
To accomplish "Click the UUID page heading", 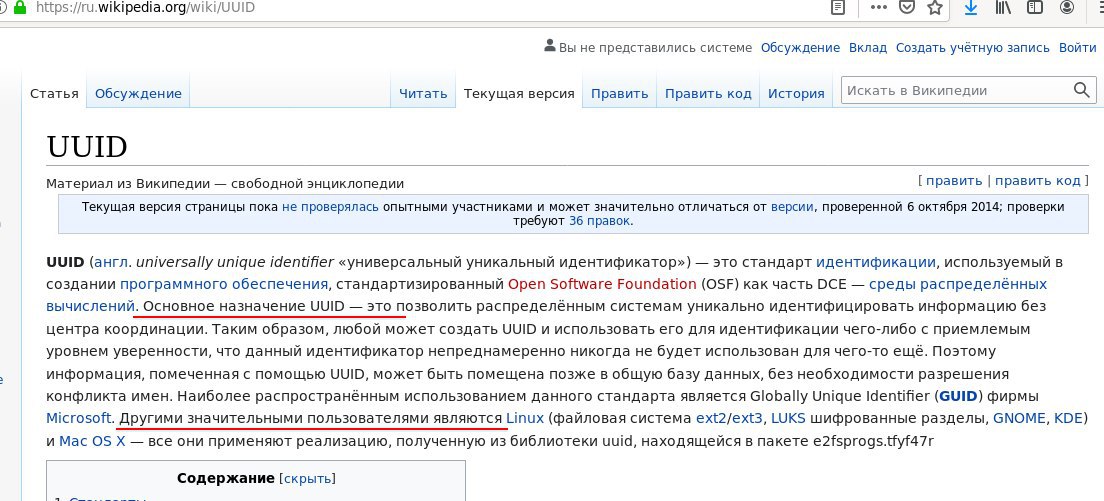I will (x=87, y=147).
